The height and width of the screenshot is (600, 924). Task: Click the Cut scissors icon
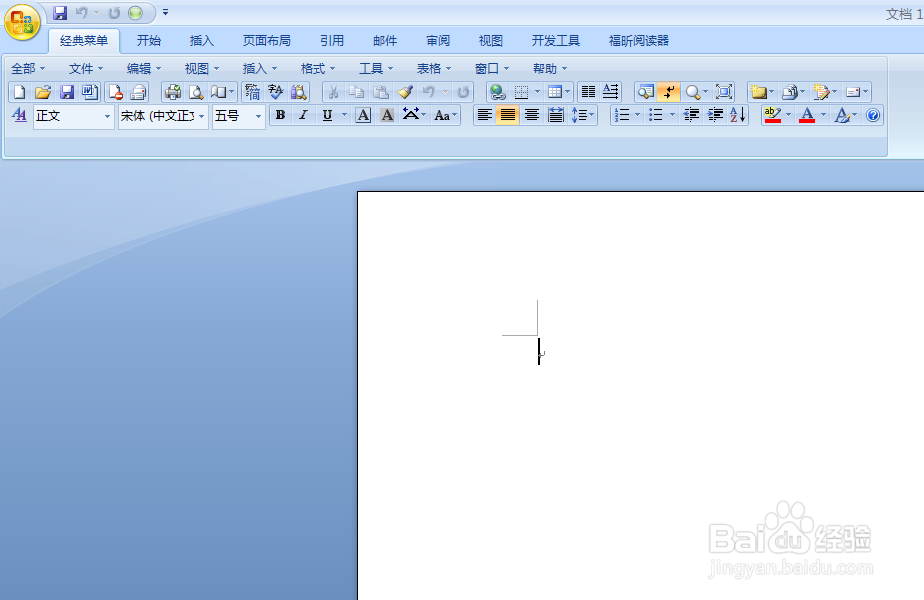(x=333, y=92)
